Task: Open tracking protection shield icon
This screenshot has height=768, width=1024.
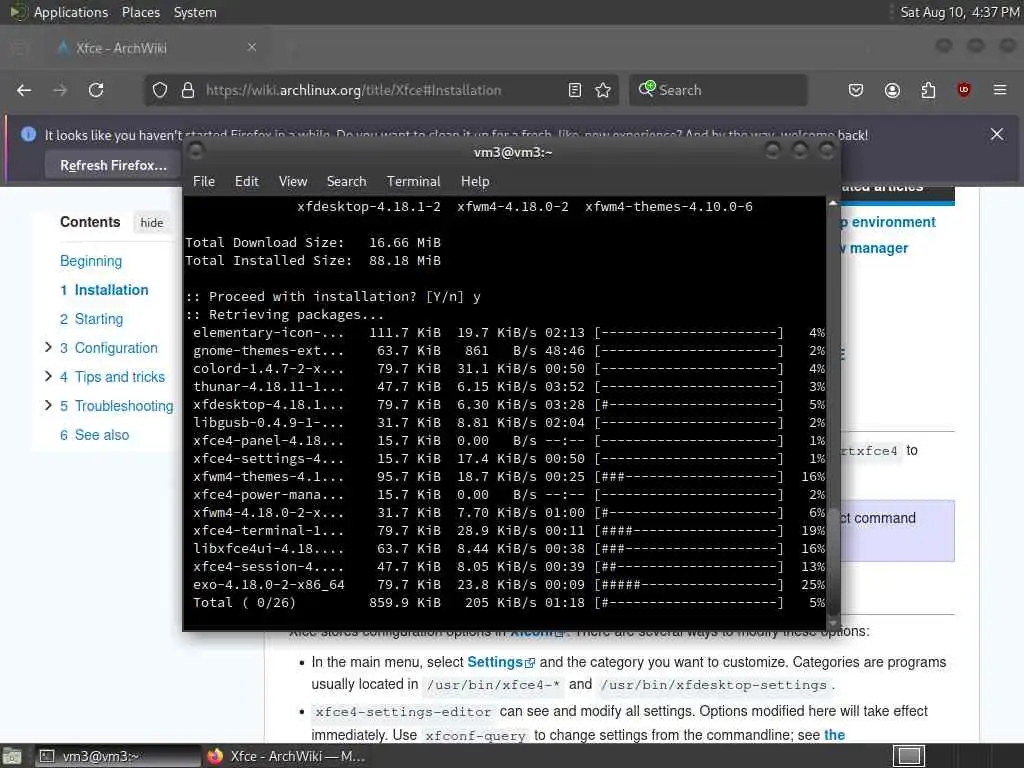Action: [x=160, y=90]
